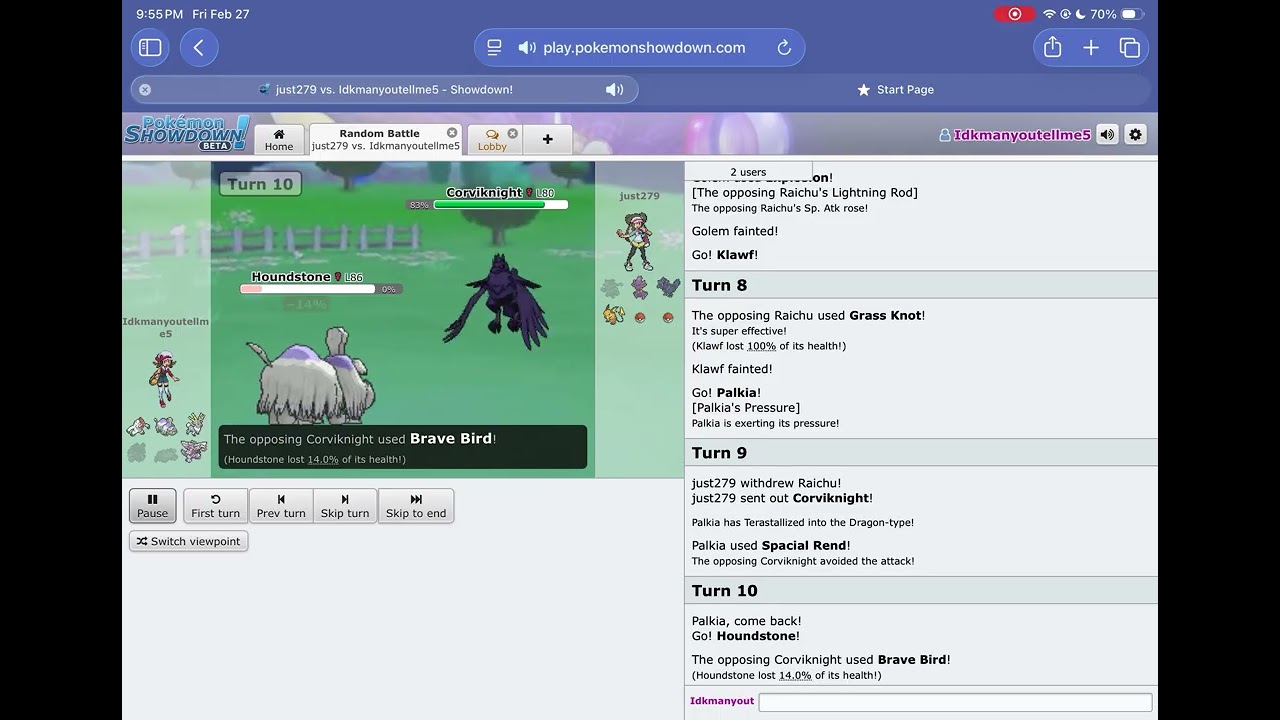Click the just279 trainer avatar

[637, 243]
